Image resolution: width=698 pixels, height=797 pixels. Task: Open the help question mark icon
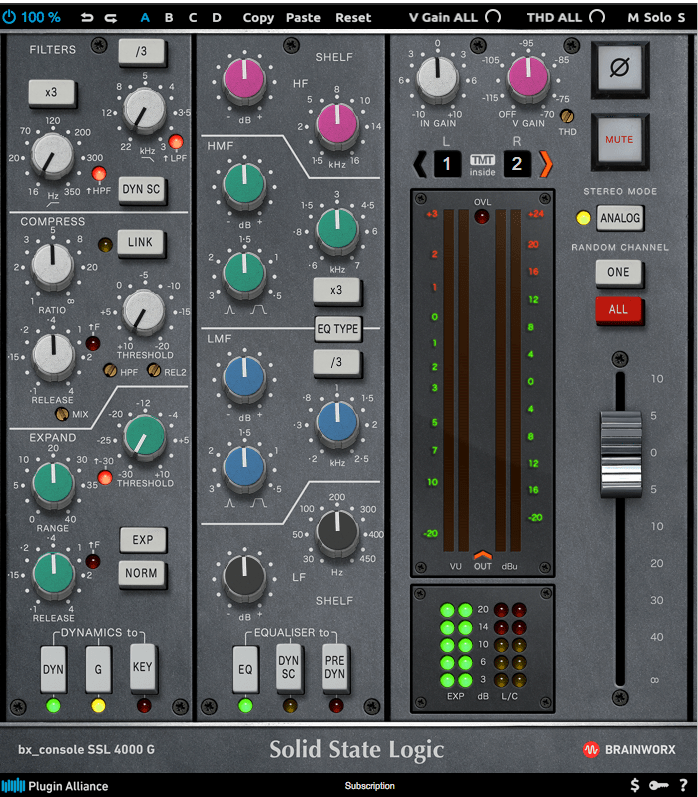tap(683, 786)
